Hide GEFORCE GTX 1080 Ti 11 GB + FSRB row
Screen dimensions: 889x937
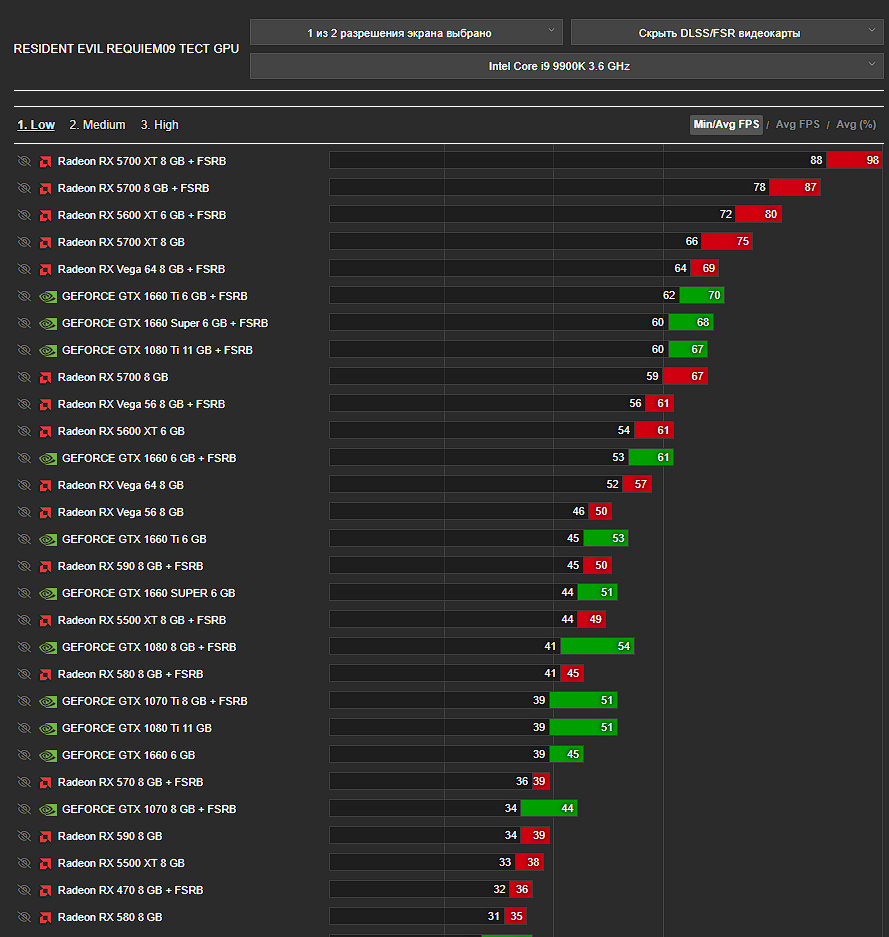(24, 350)
